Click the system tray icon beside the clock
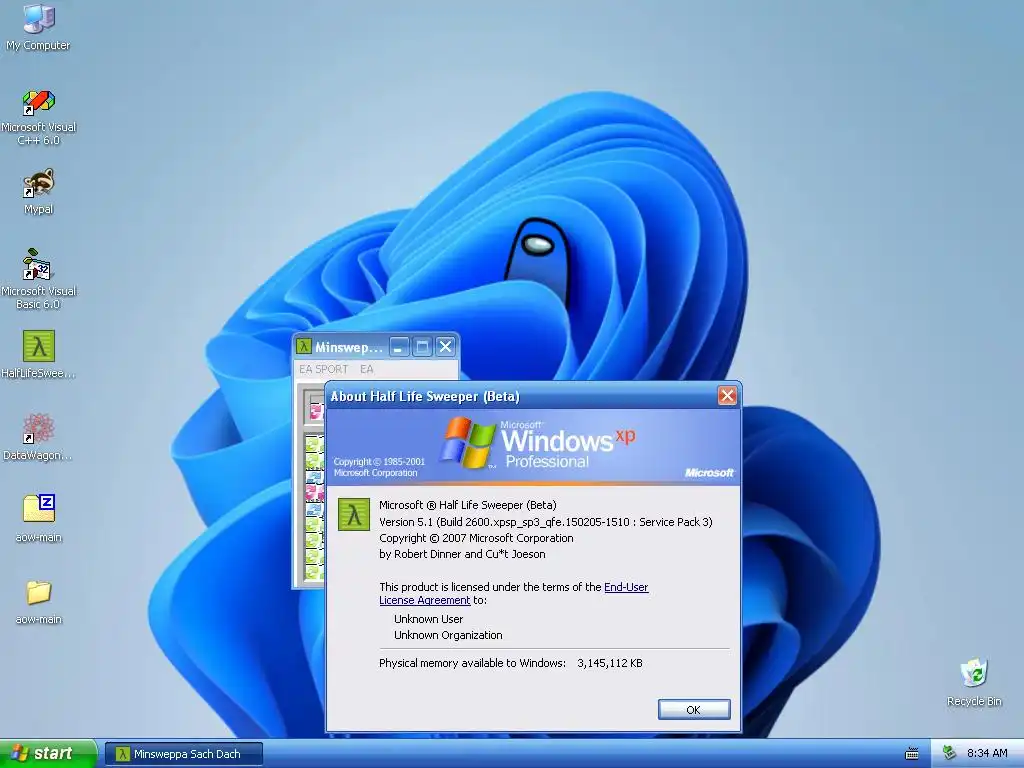 tap(949, 754)
